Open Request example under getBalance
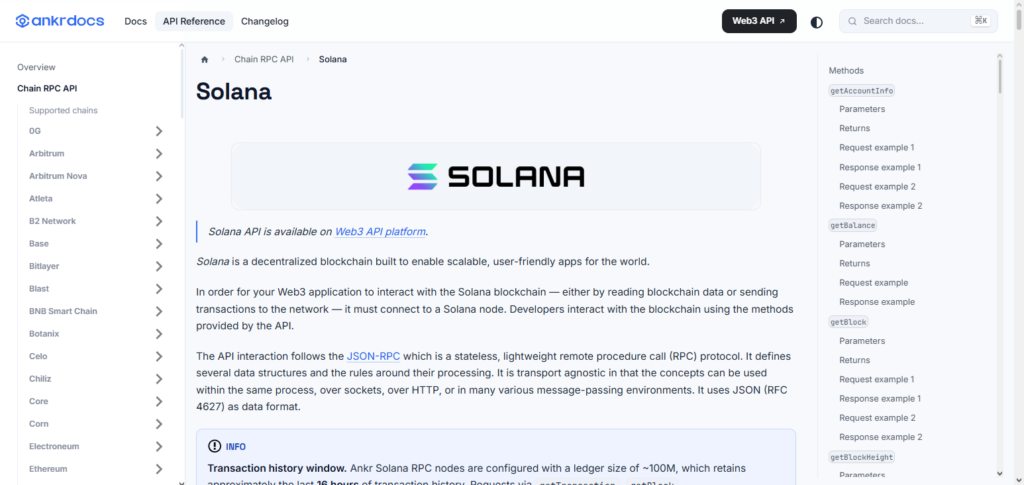 pyautogui.click(x=873, y=283)
